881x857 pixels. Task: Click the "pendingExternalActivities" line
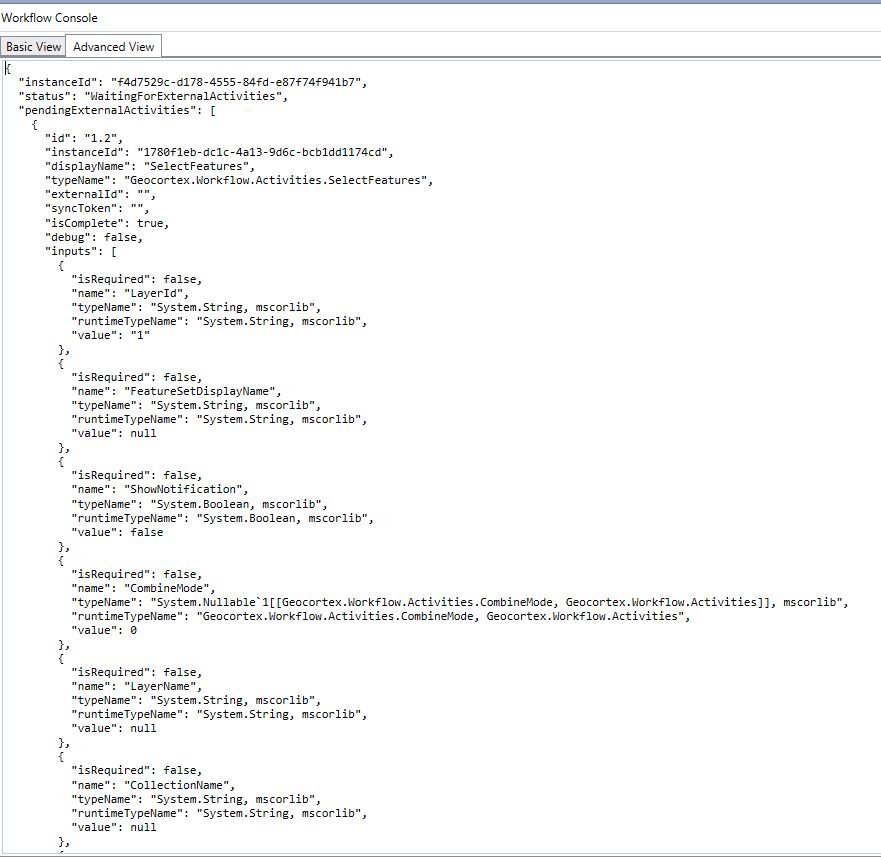tap(117, 111)
